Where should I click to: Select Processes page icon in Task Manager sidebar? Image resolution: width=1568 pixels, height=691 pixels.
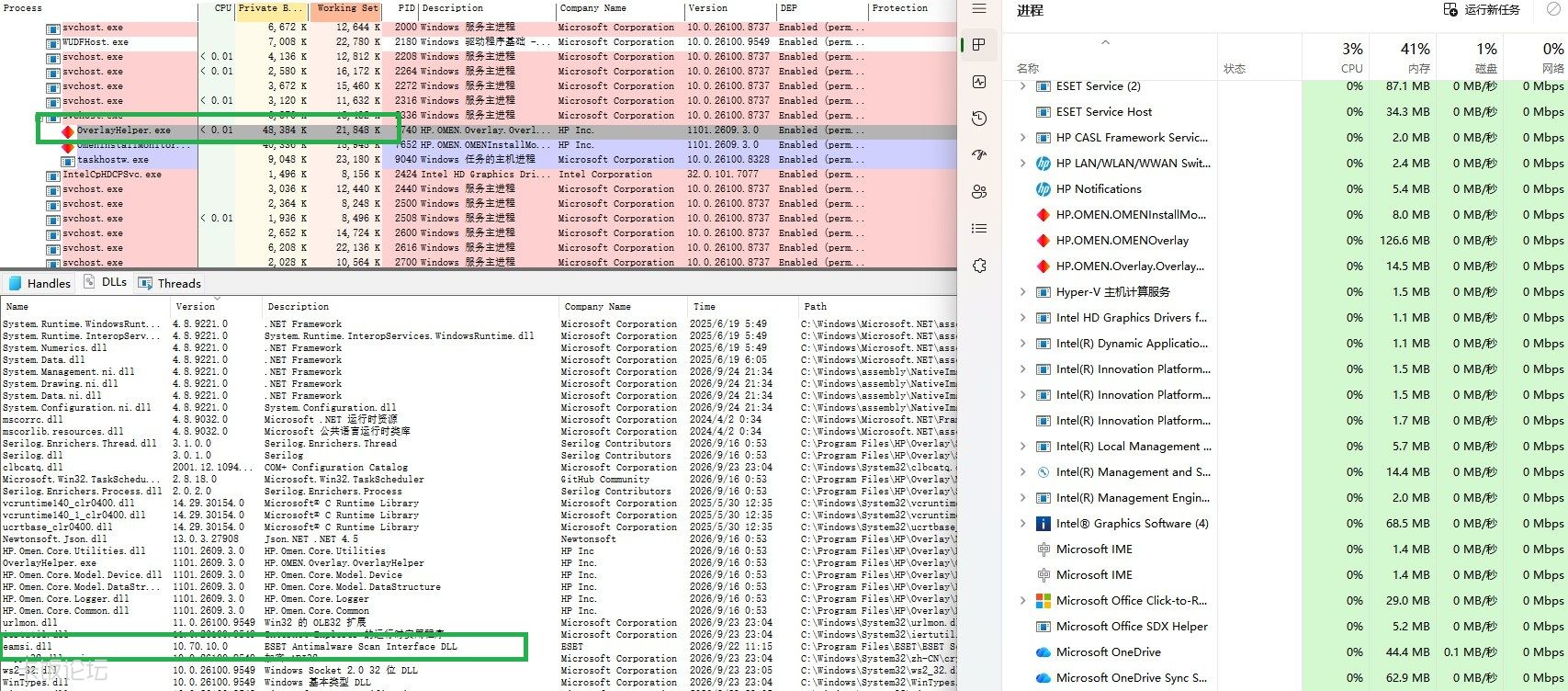click(979, 45)
